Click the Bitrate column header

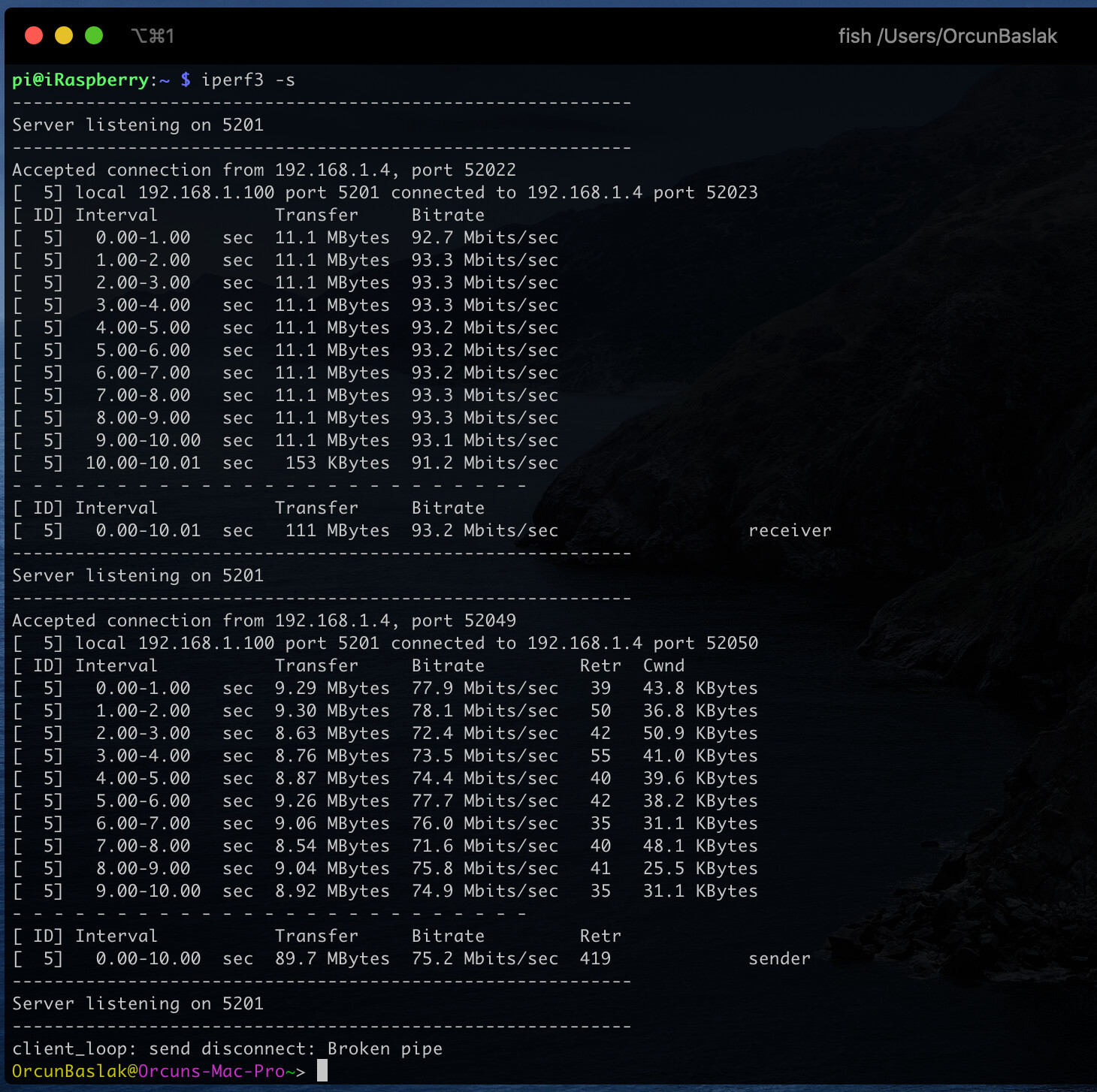[x=448, y=215]
